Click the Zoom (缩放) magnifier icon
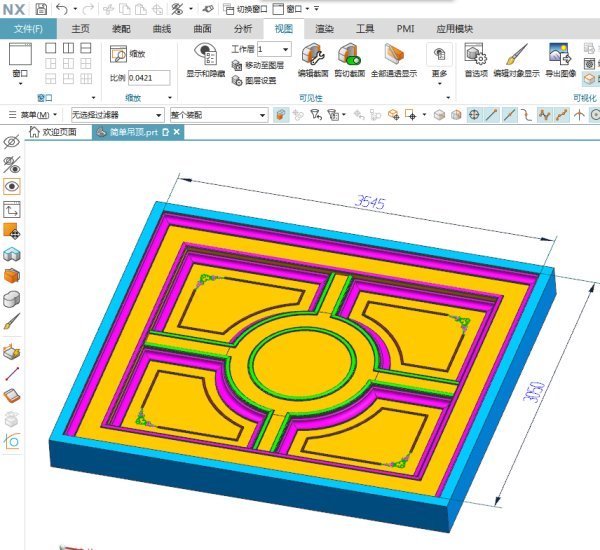Screen dimensions: 600x550 click(119, 55)
